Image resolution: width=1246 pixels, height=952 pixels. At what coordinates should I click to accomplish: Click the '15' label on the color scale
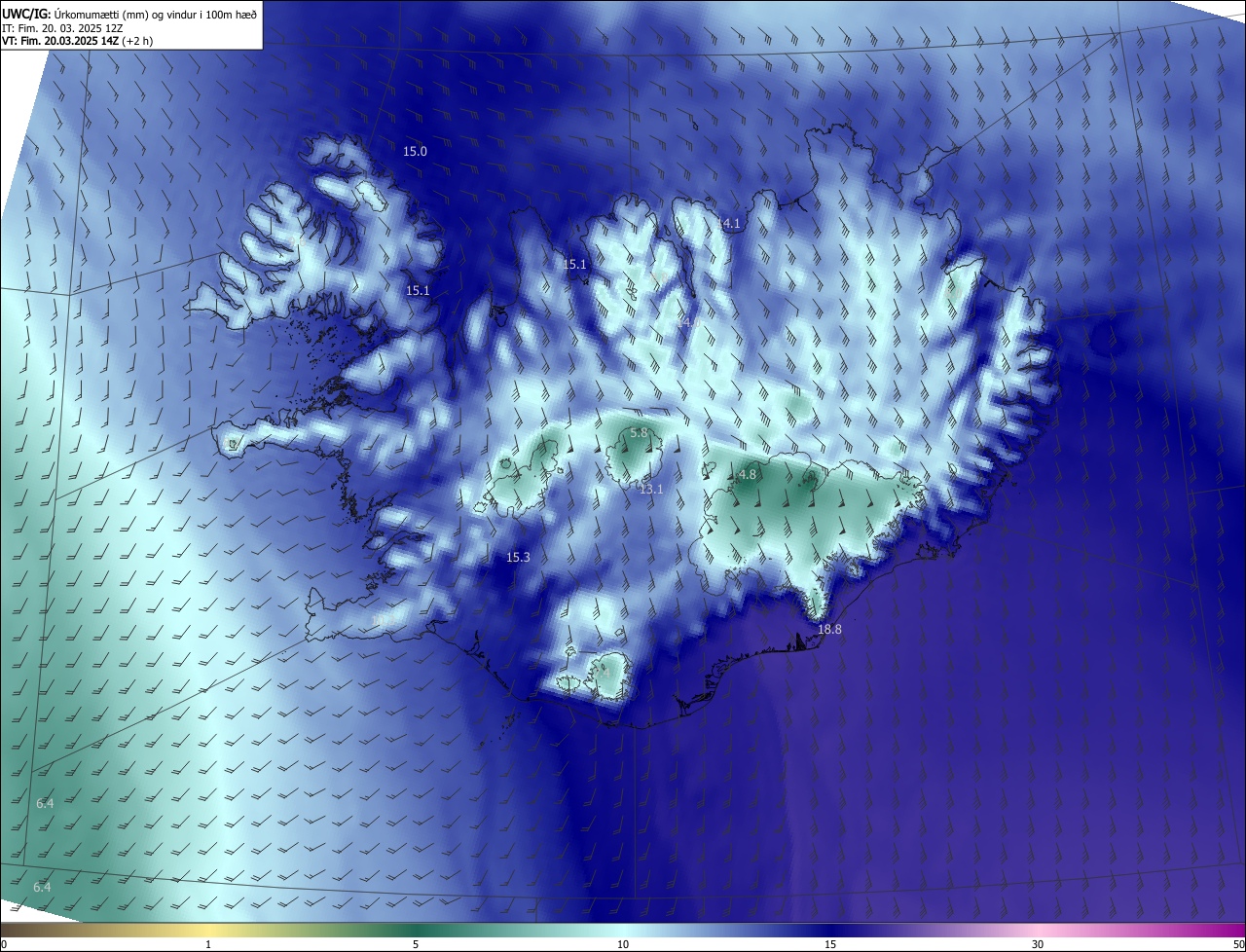[830, 944]
